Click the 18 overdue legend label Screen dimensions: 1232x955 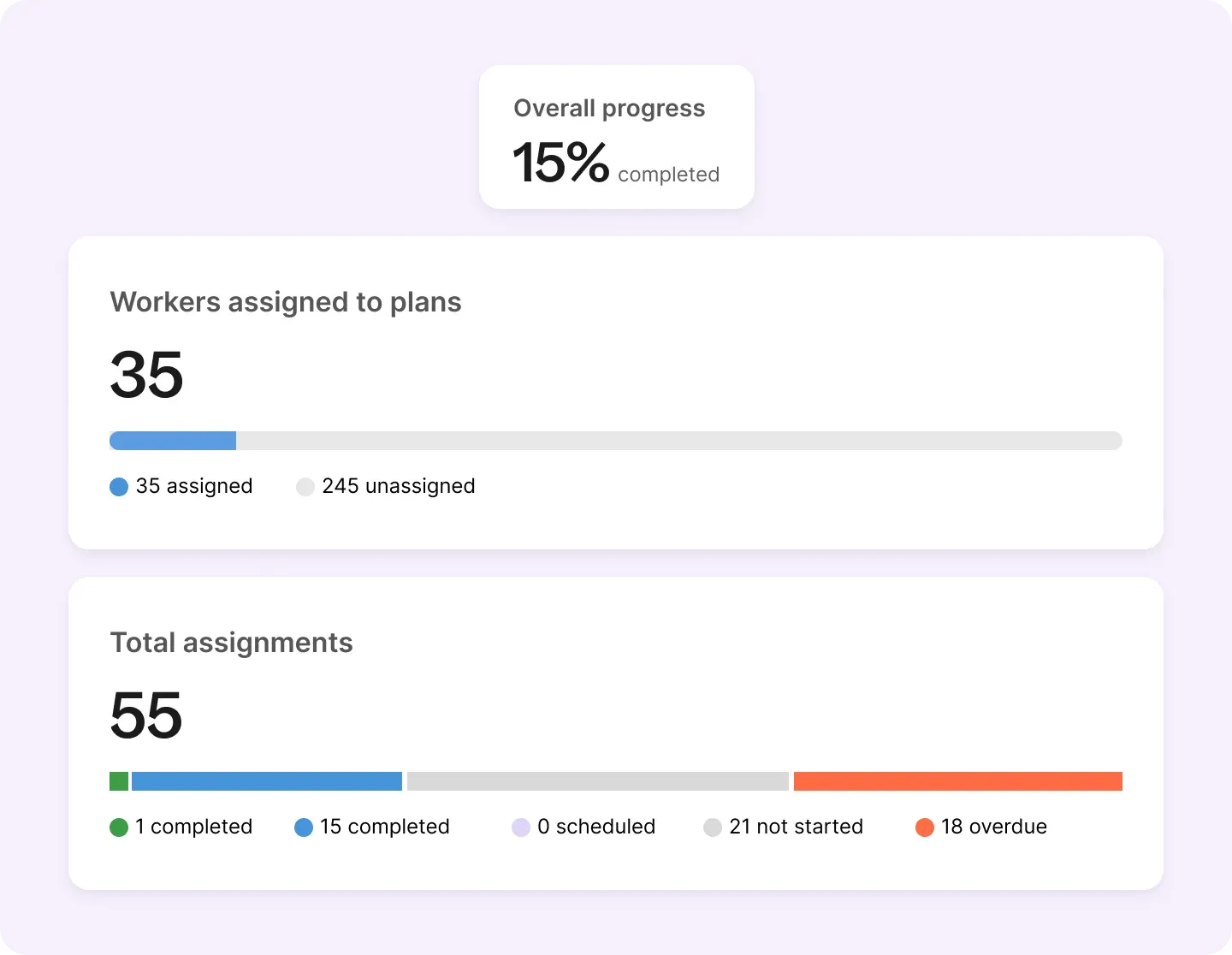point(994,827)
